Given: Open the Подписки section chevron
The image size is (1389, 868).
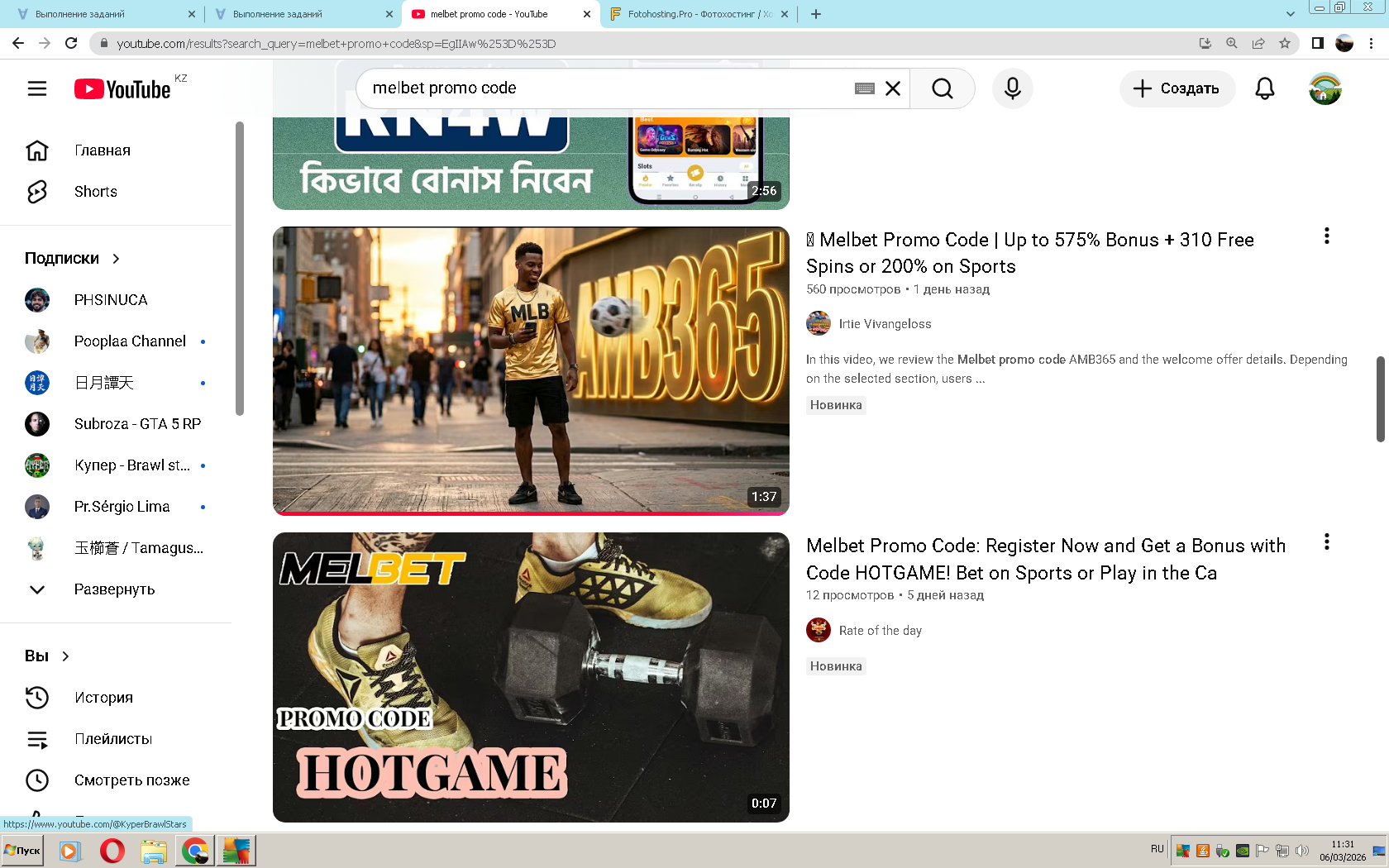Looking at the screenshot, I should (116, 259).
